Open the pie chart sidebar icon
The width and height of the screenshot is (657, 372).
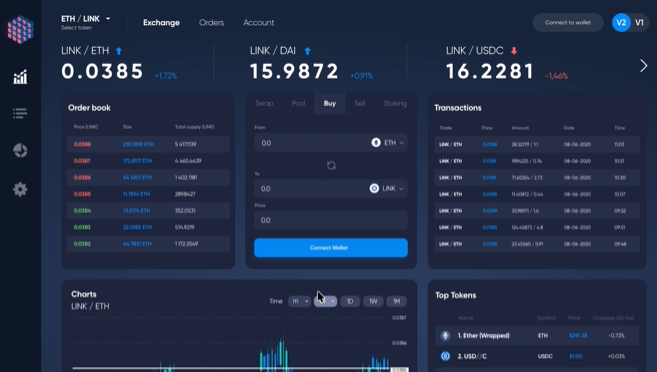pyautogui.click(x=20, y=150)
